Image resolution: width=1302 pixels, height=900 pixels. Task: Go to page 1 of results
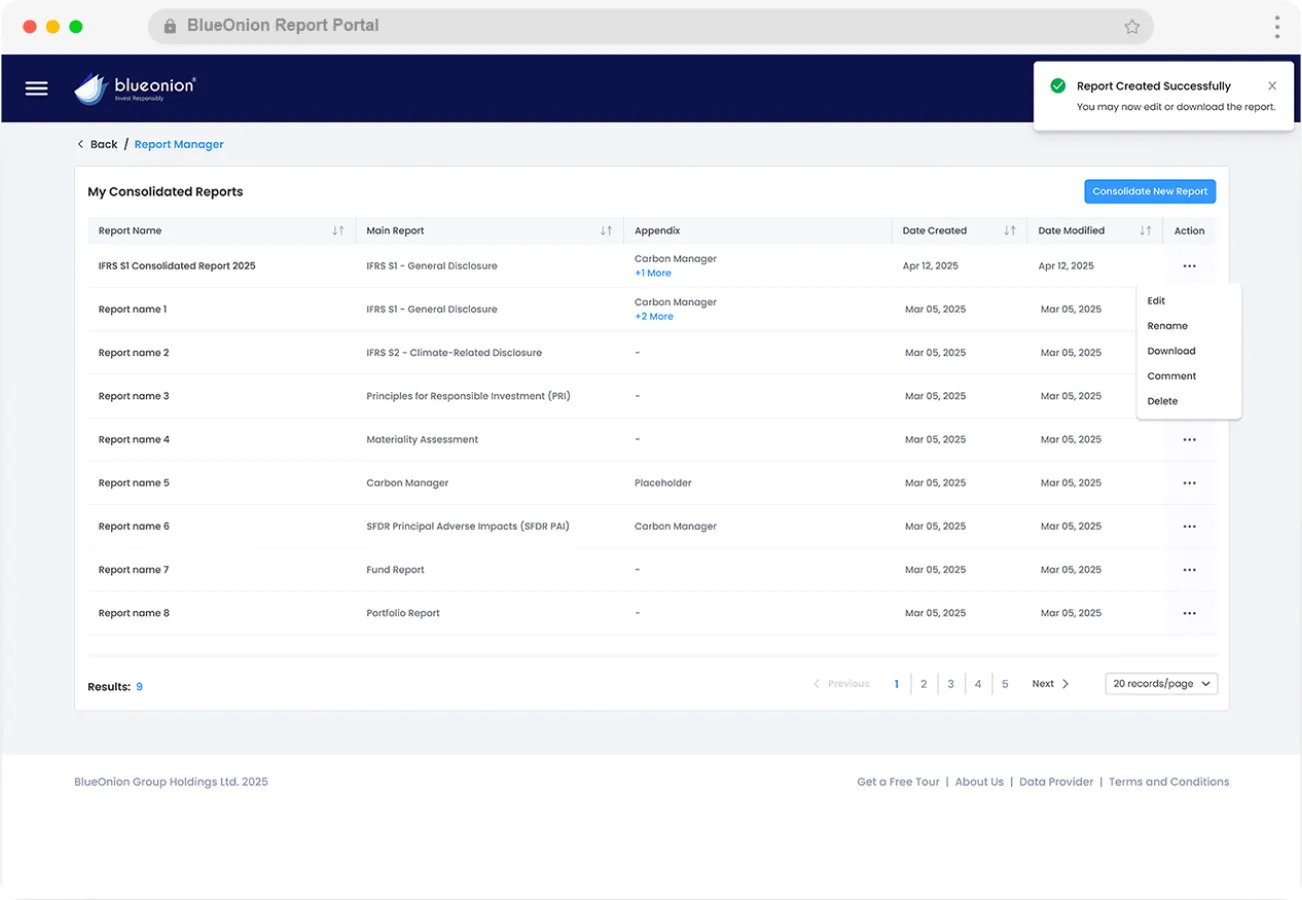[x=896, y=684]
